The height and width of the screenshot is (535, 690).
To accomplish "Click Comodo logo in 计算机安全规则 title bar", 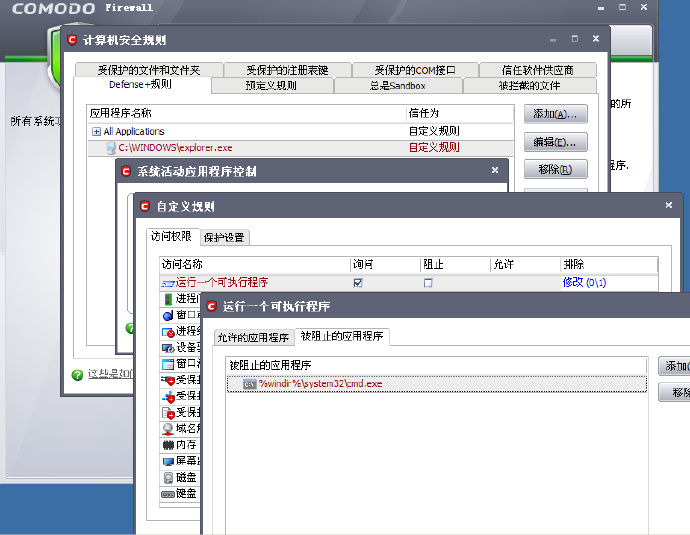I will click(x=72, y=40).
